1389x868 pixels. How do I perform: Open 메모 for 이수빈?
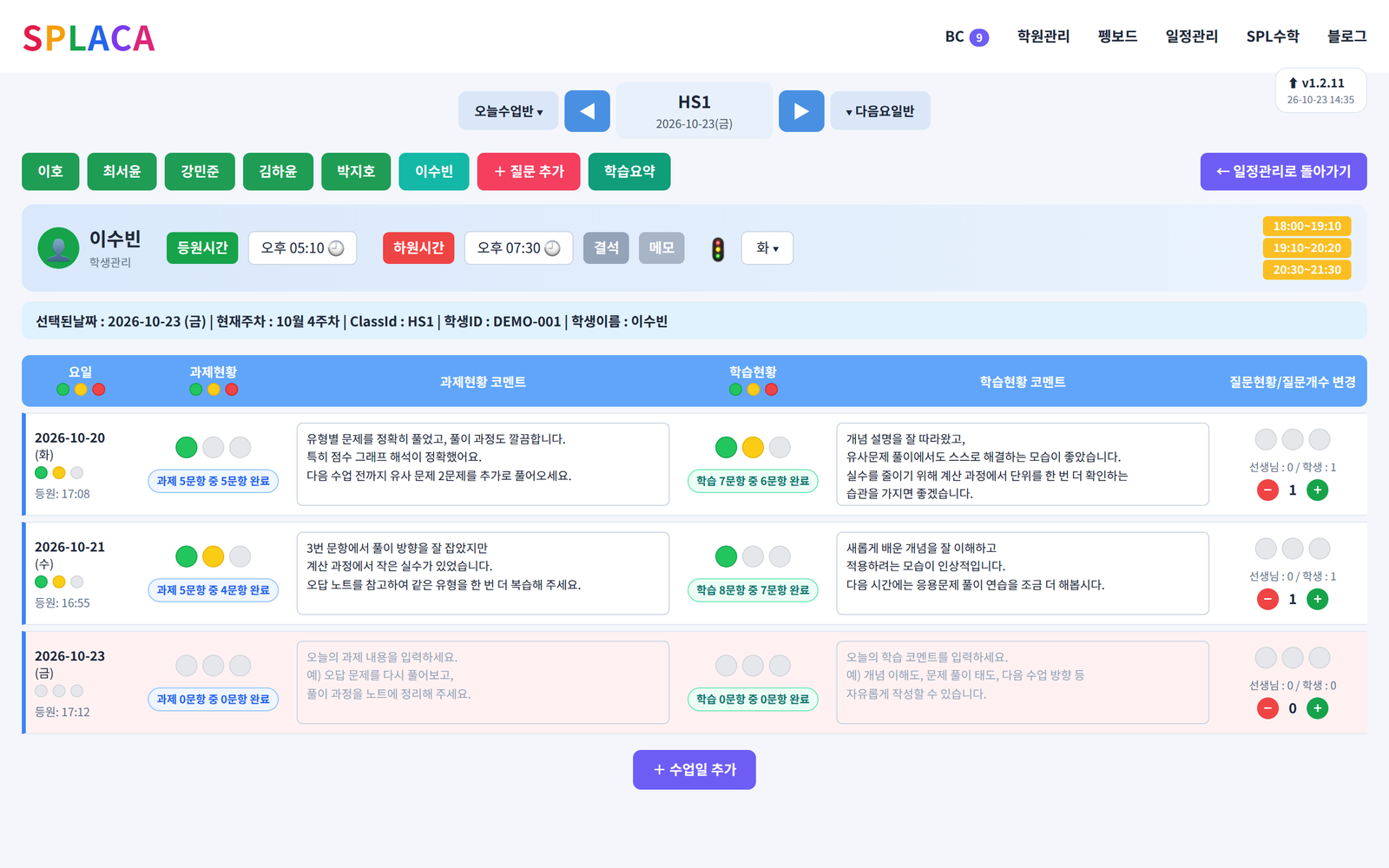(x=662, y=248)
